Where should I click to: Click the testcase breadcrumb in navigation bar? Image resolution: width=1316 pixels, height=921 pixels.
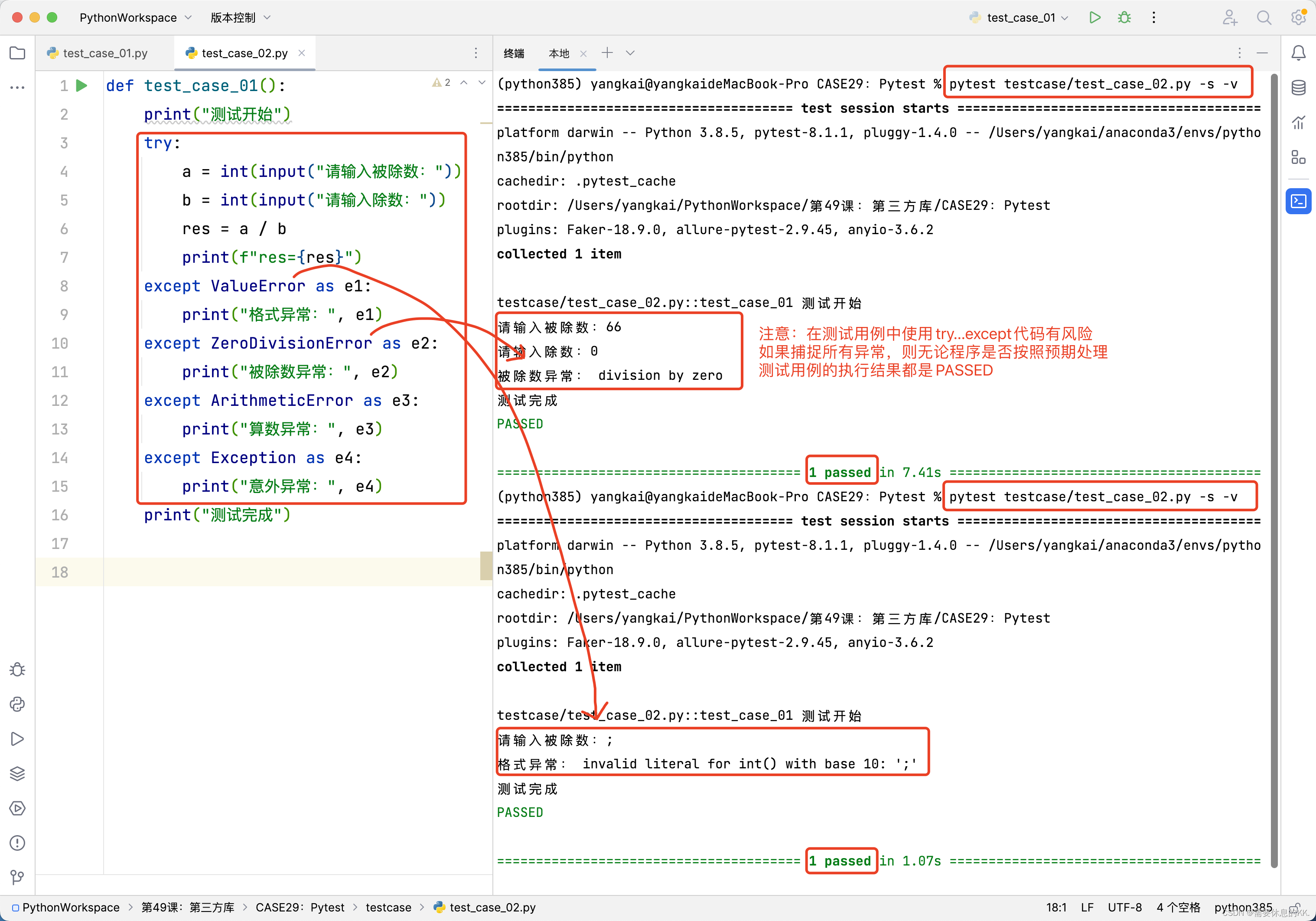pos(388,907)
